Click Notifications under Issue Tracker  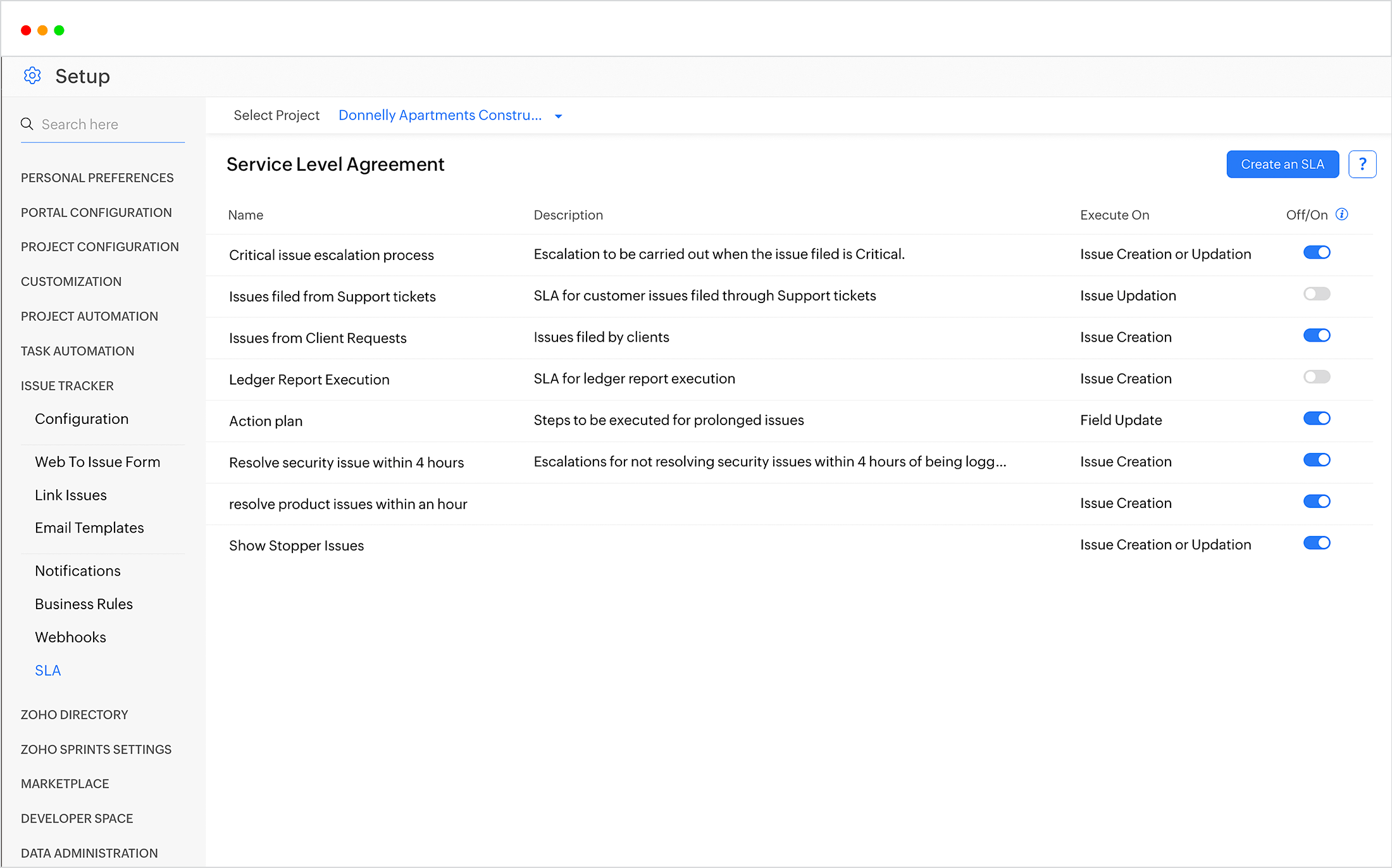click(78, 571)
